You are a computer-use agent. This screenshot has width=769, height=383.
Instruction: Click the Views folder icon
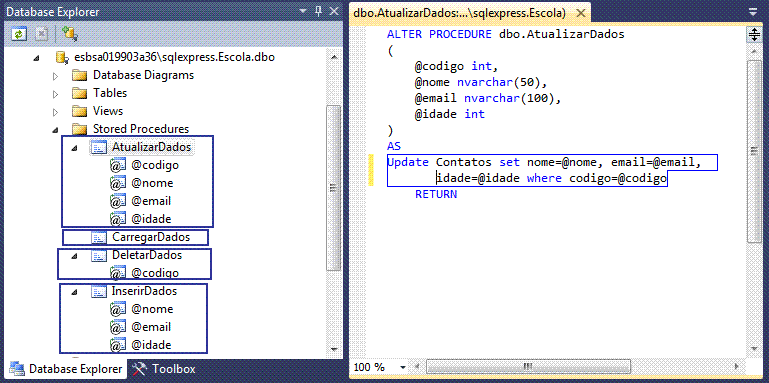point(79,111)
